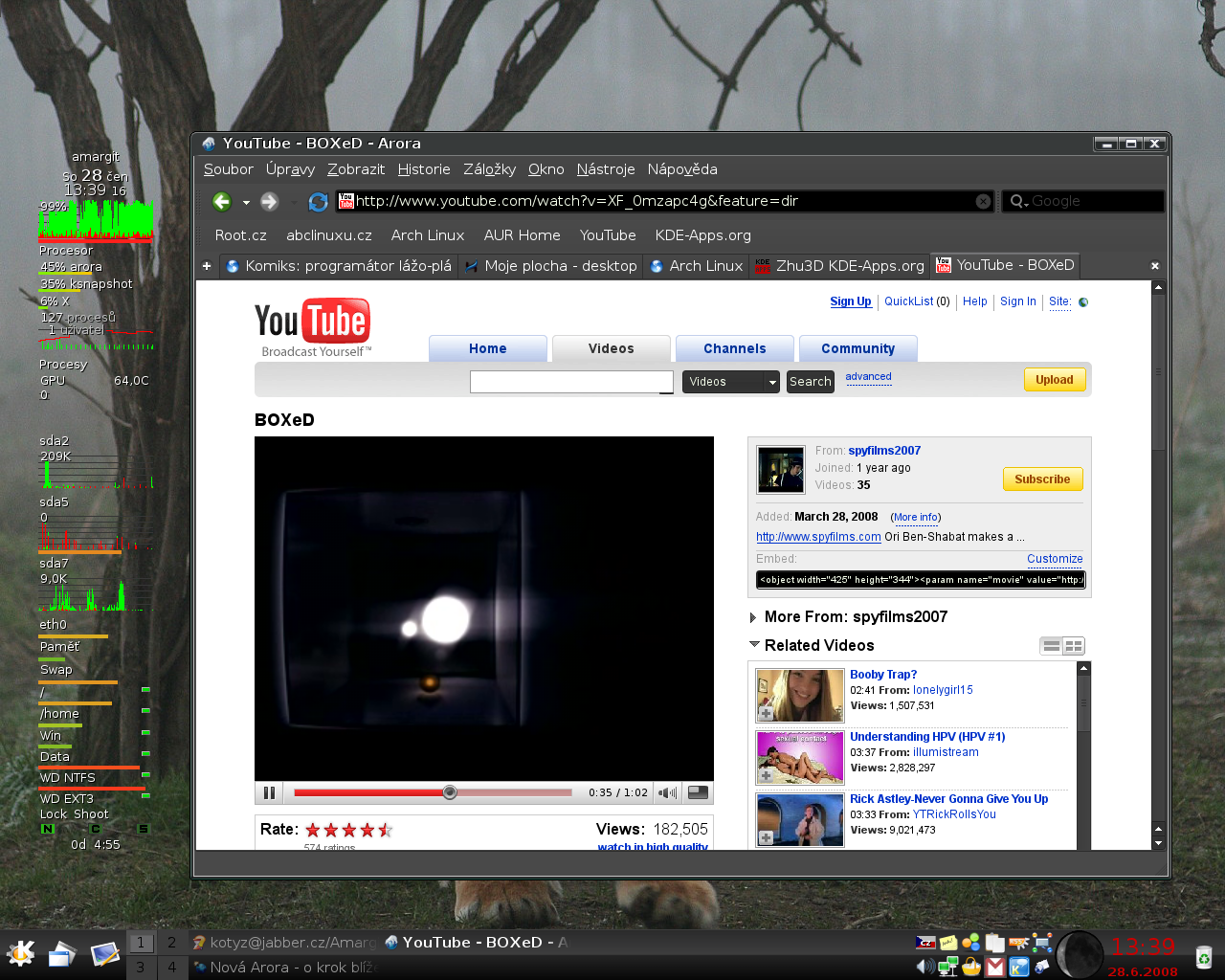Open the advanced search link
The width and height of the screenshot is (1225, 980).
click(x=868, y=377)
